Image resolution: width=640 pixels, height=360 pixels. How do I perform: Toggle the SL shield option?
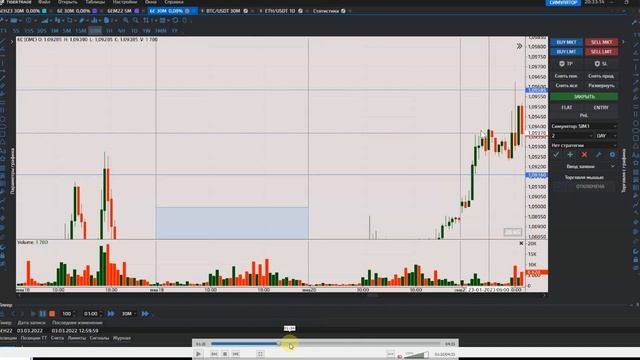[x=601, y=64]
